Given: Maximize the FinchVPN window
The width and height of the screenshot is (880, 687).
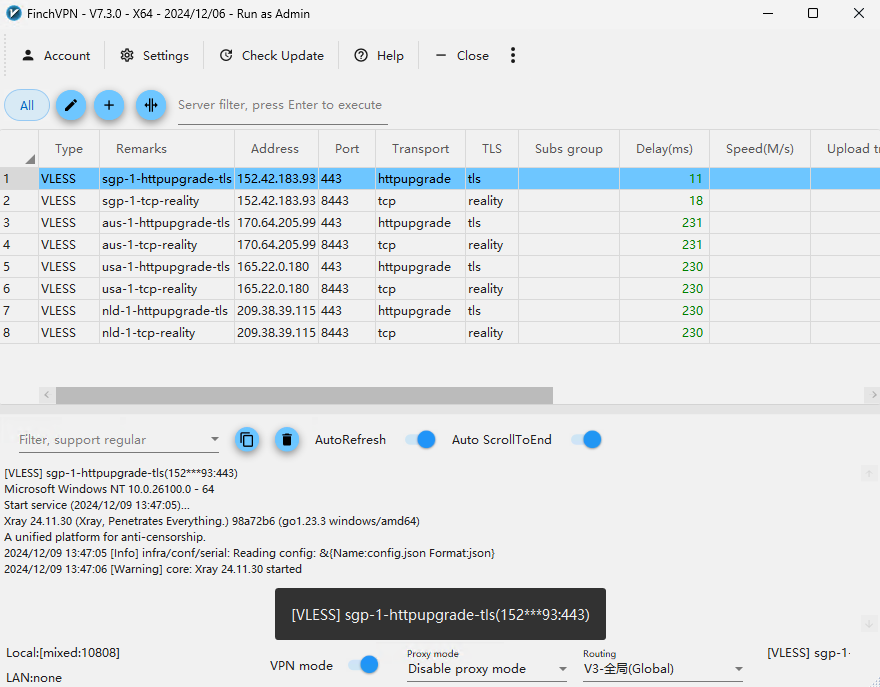Looking at the screenshot, I should (x=813, y=13).
